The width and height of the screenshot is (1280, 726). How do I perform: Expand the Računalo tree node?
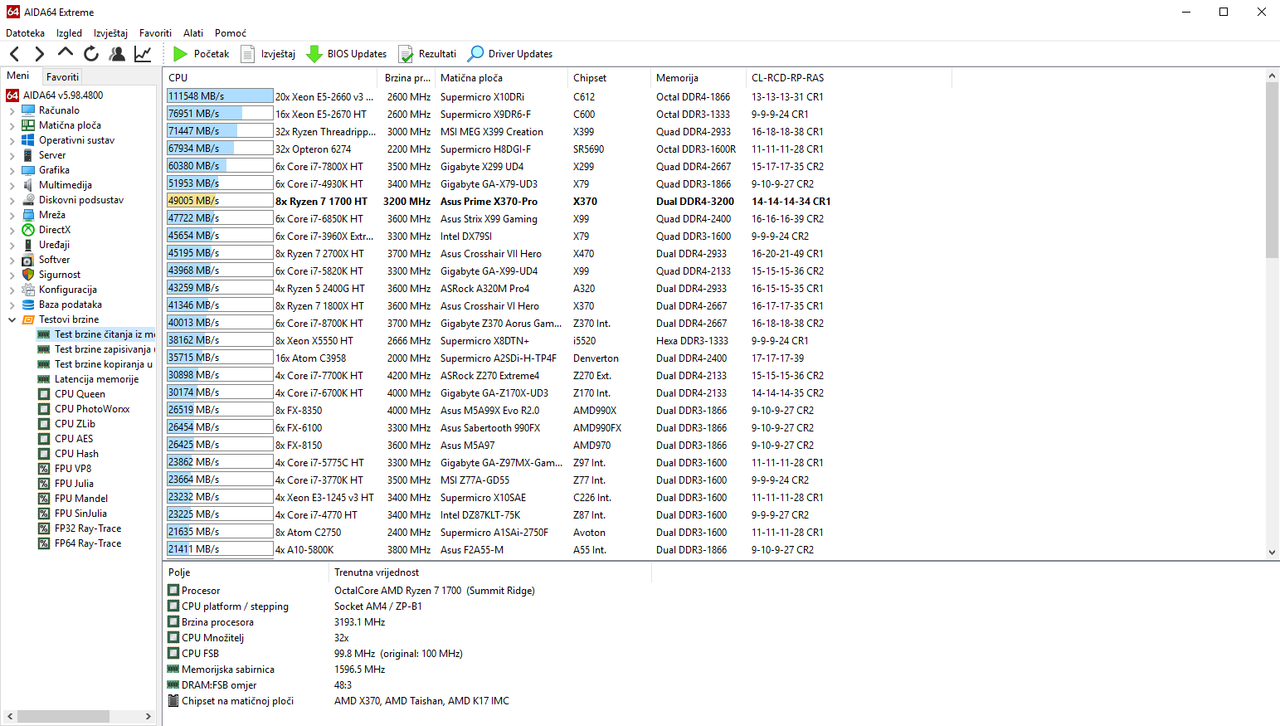coord(12,110)
